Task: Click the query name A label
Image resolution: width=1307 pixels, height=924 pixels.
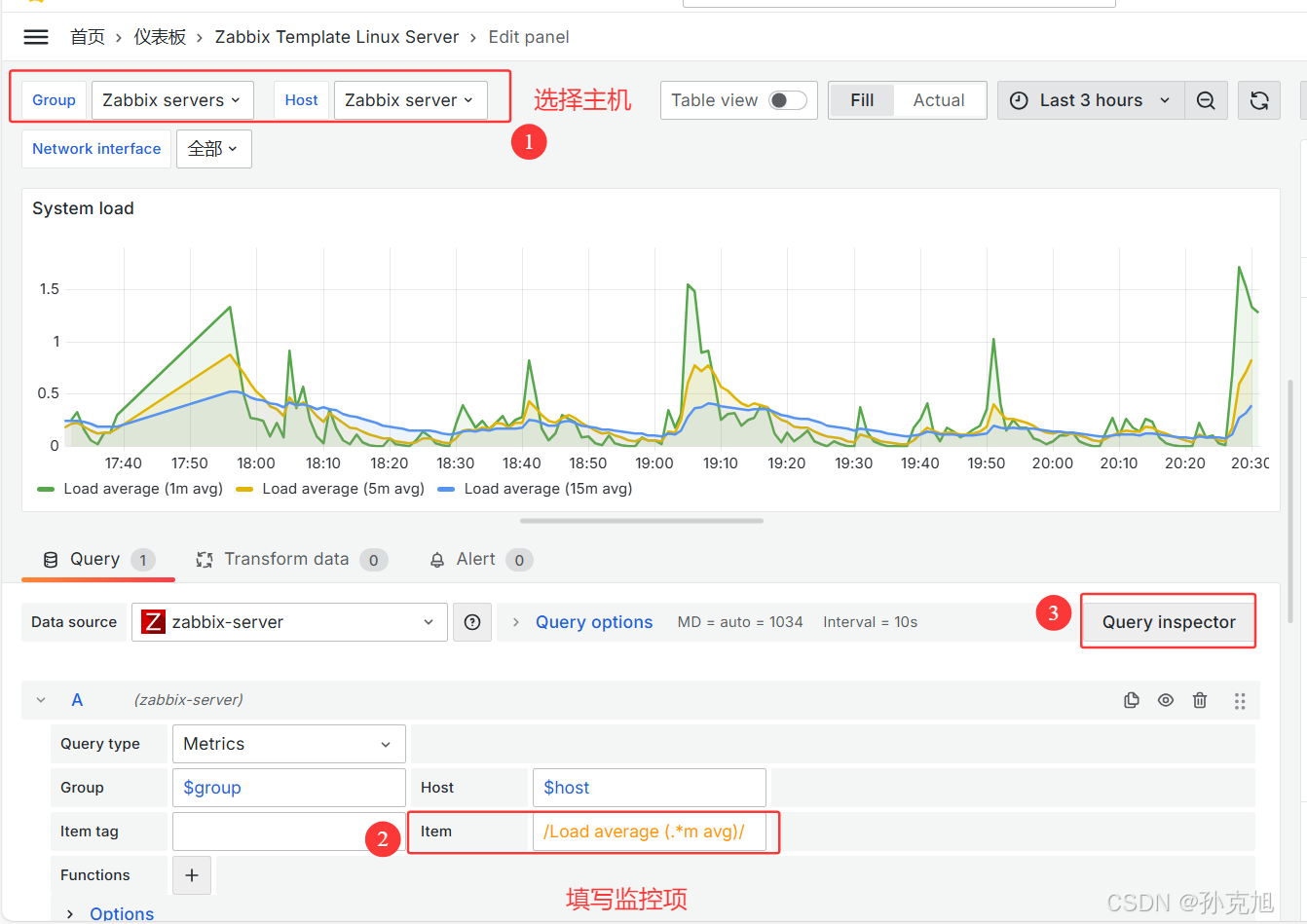Action: [x=77, y=700]
